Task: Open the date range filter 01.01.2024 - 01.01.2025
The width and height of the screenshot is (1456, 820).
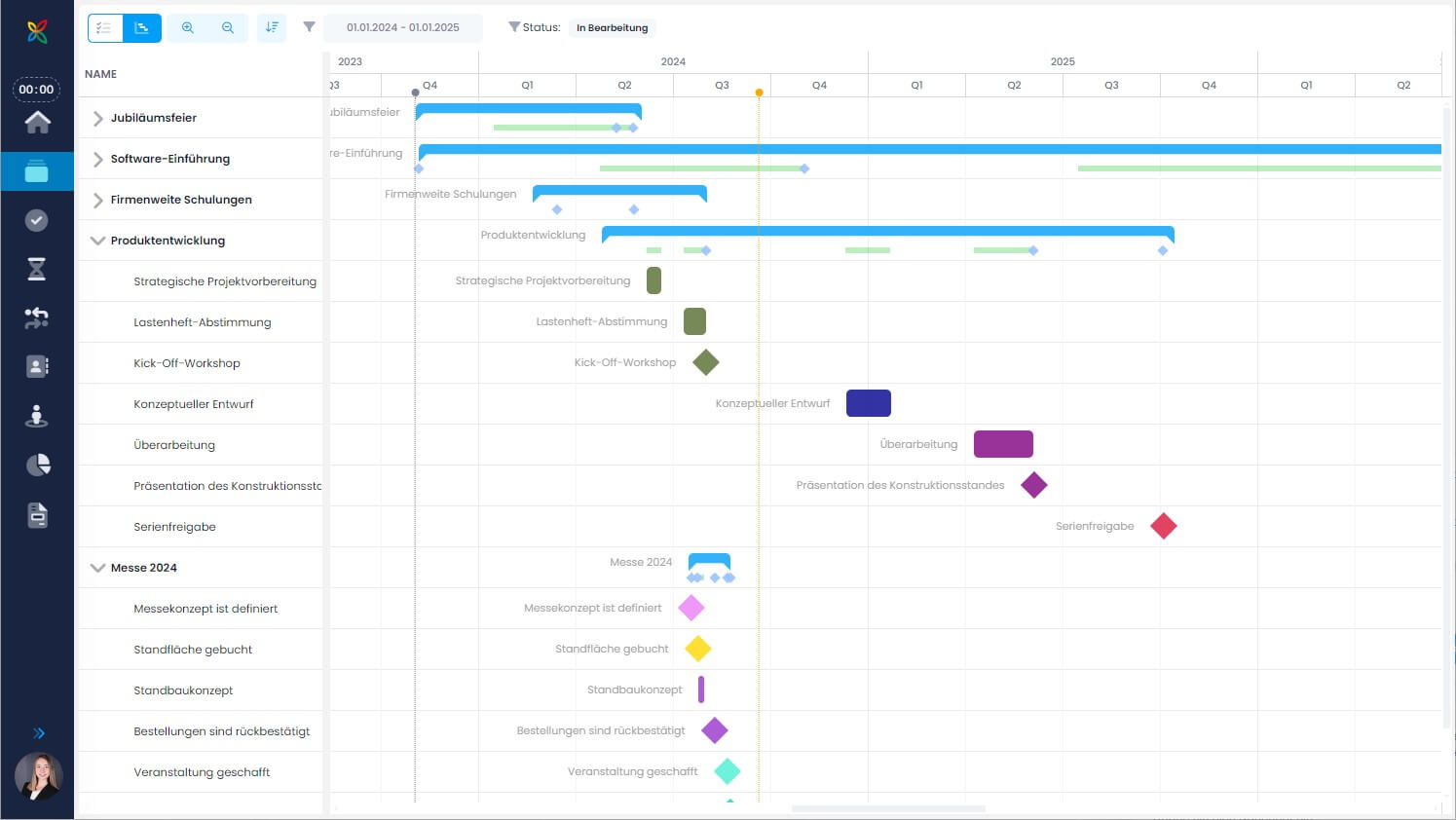Action: (x=403, y=27)
